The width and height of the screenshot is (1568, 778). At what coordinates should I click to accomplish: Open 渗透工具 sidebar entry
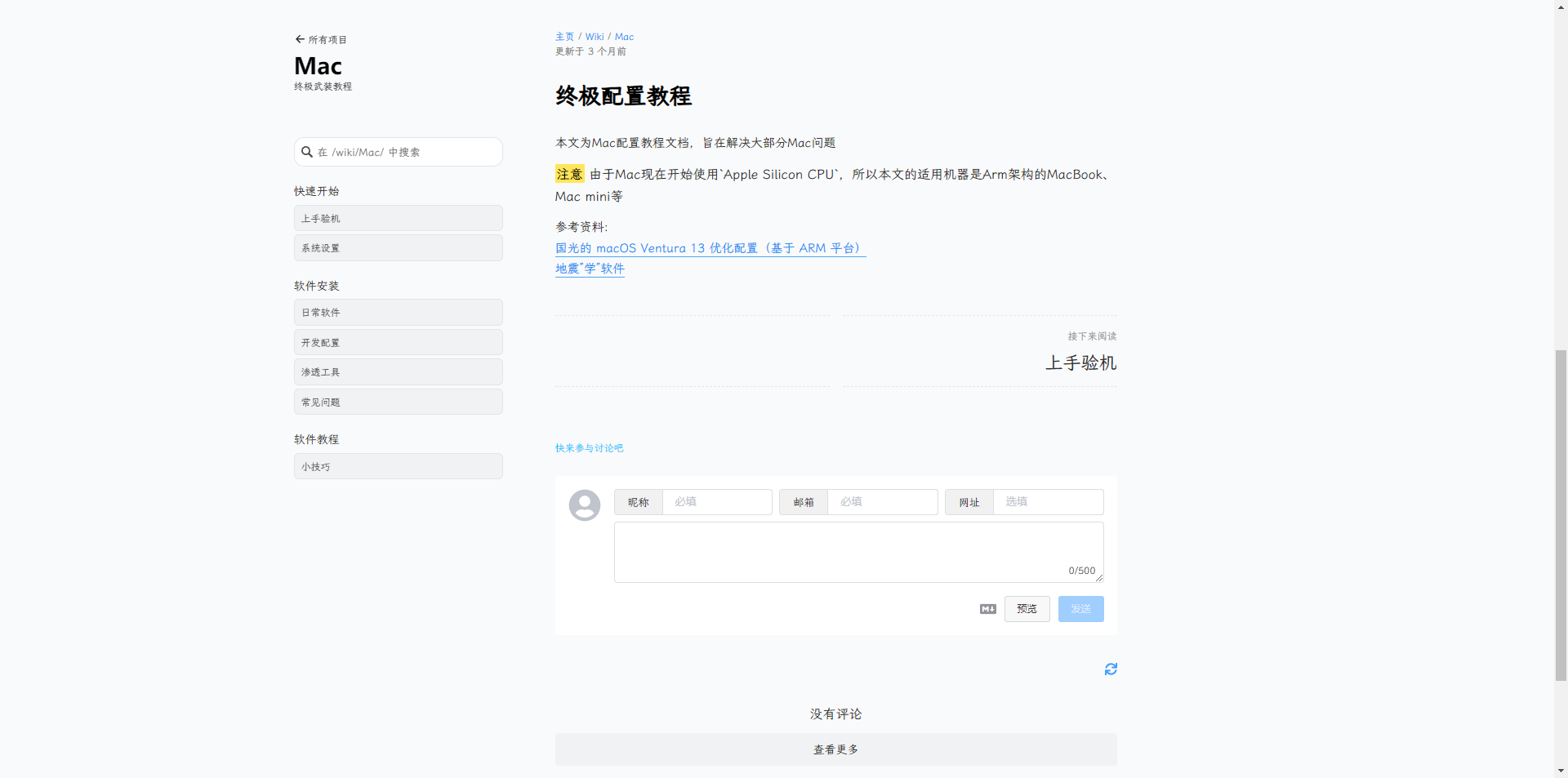(398, 372)
